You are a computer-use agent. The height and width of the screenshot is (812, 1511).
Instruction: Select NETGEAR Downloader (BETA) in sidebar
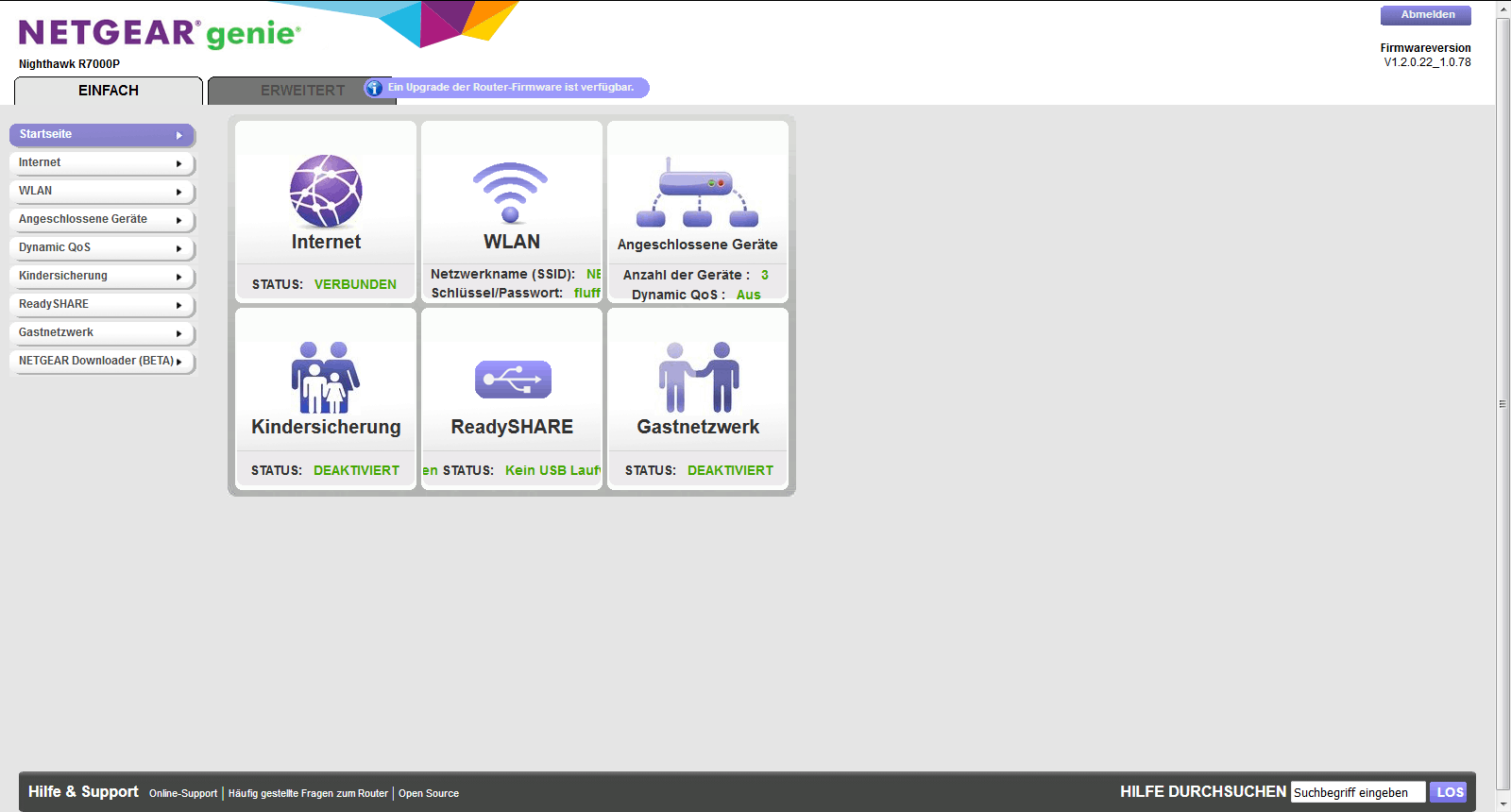102,362
